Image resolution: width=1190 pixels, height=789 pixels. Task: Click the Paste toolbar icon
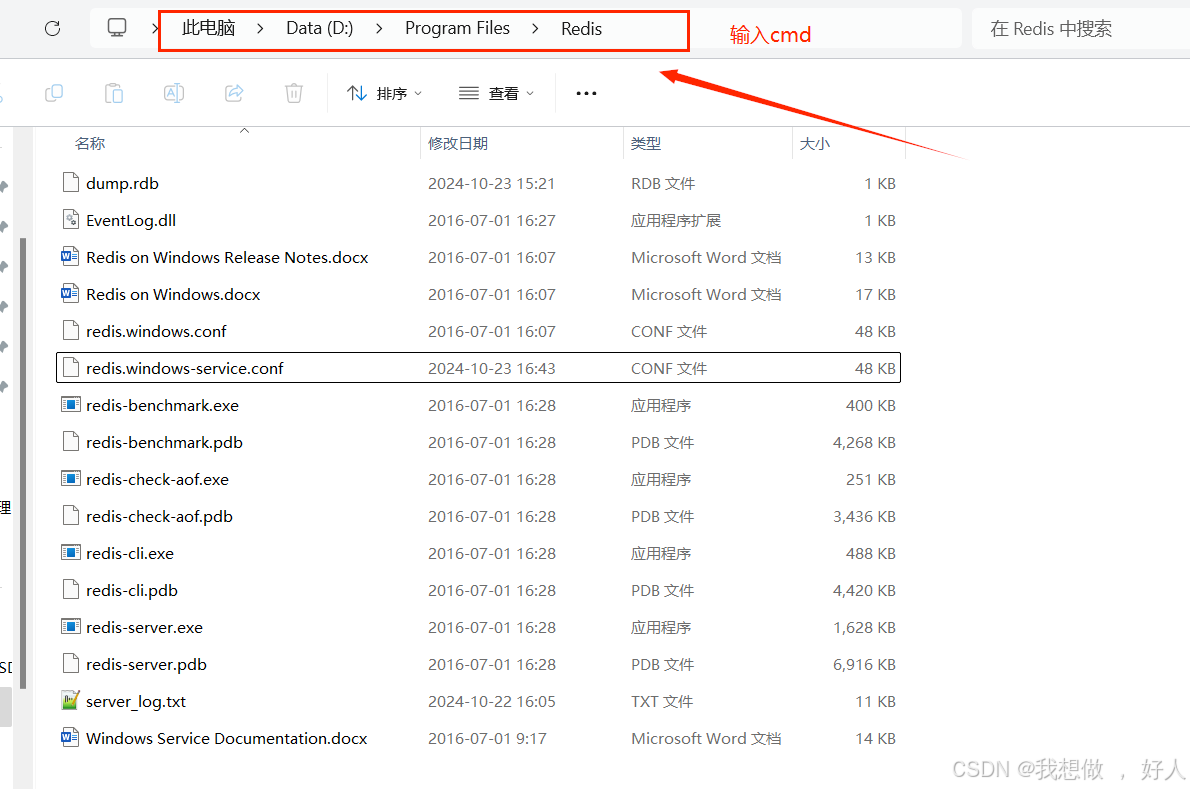(x=114, y=93)
